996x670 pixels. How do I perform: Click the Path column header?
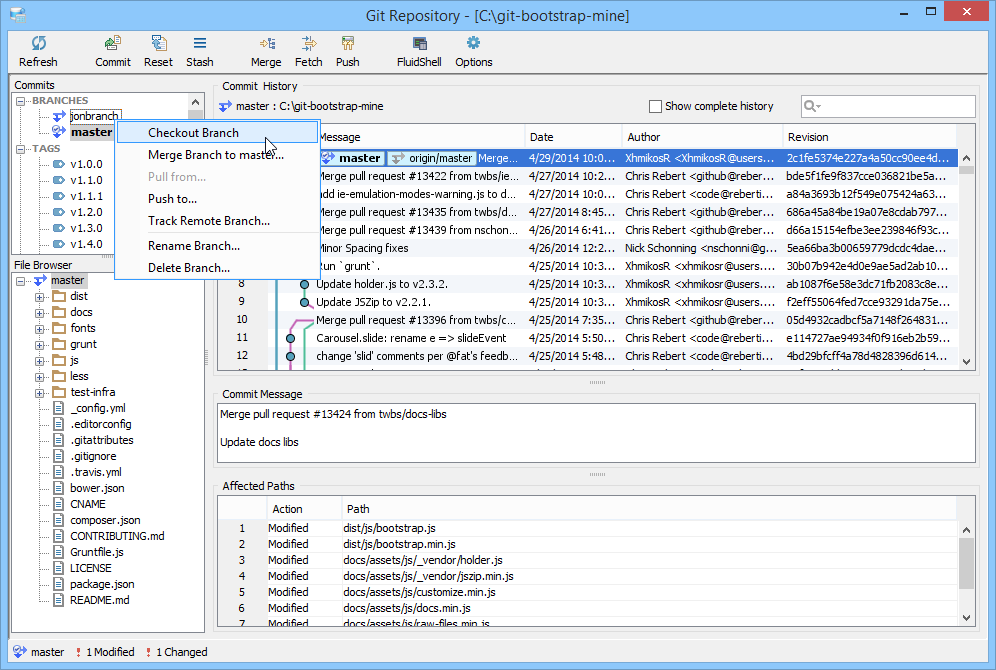point(649,509)
